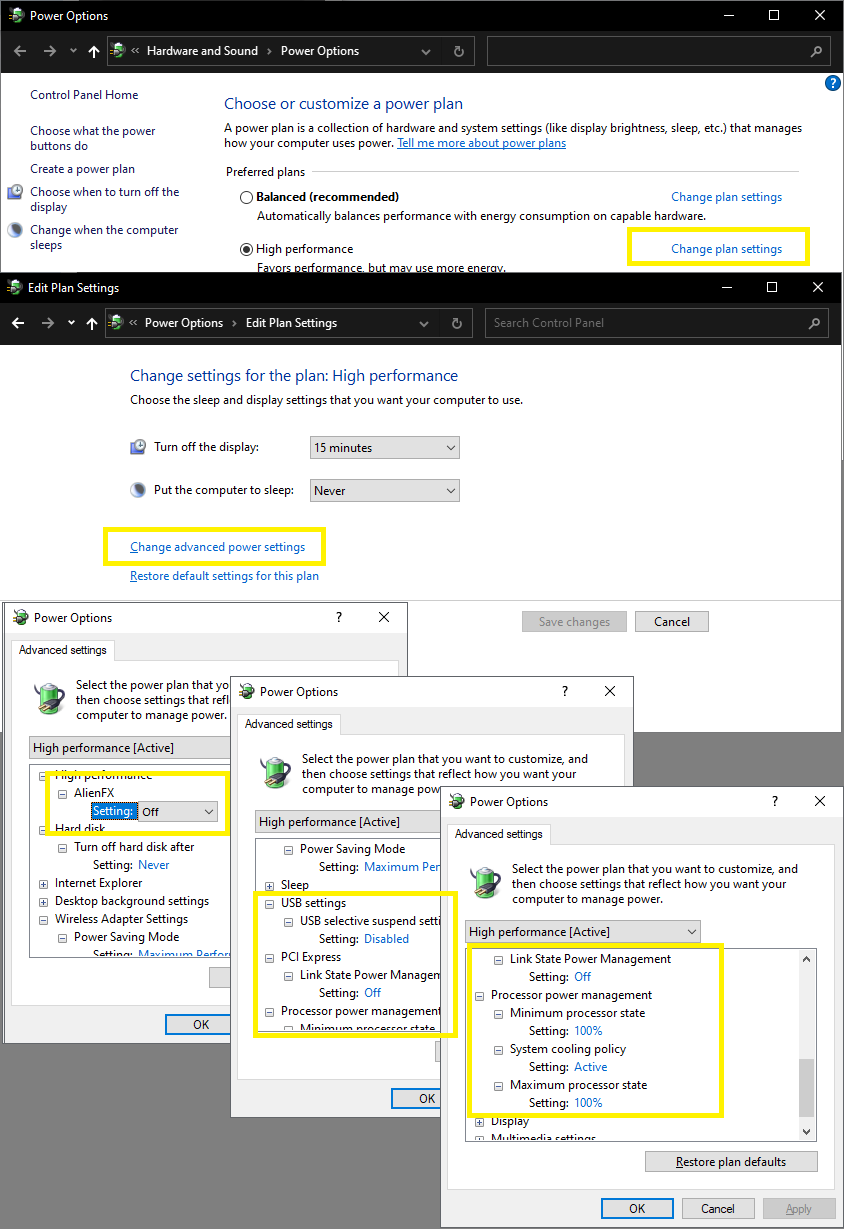Click search magnifier in Edit Plan Settings

point(815,323)
